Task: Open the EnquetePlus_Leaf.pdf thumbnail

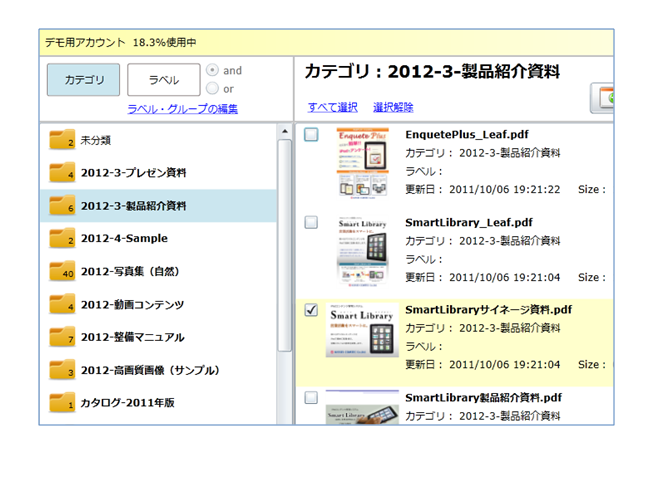Action: pos(363,163)
